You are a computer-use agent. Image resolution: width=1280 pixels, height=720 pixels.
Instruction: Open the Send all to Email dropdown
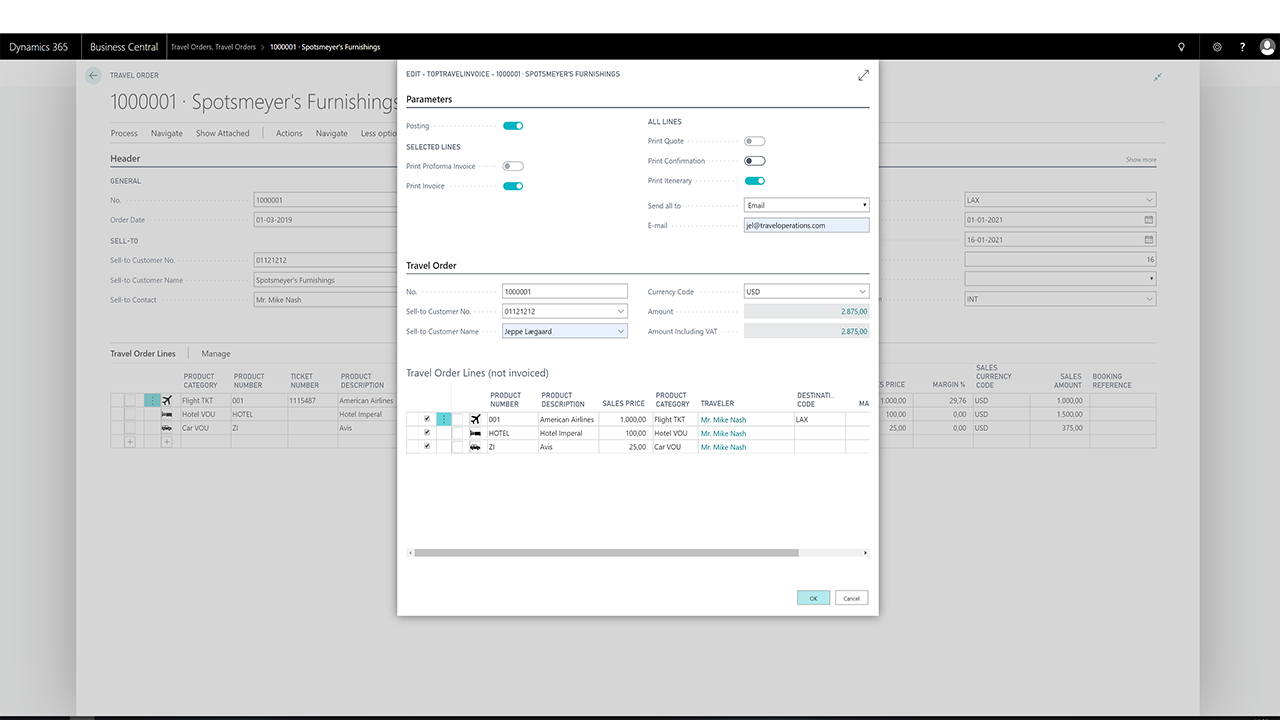coord(807,205)
